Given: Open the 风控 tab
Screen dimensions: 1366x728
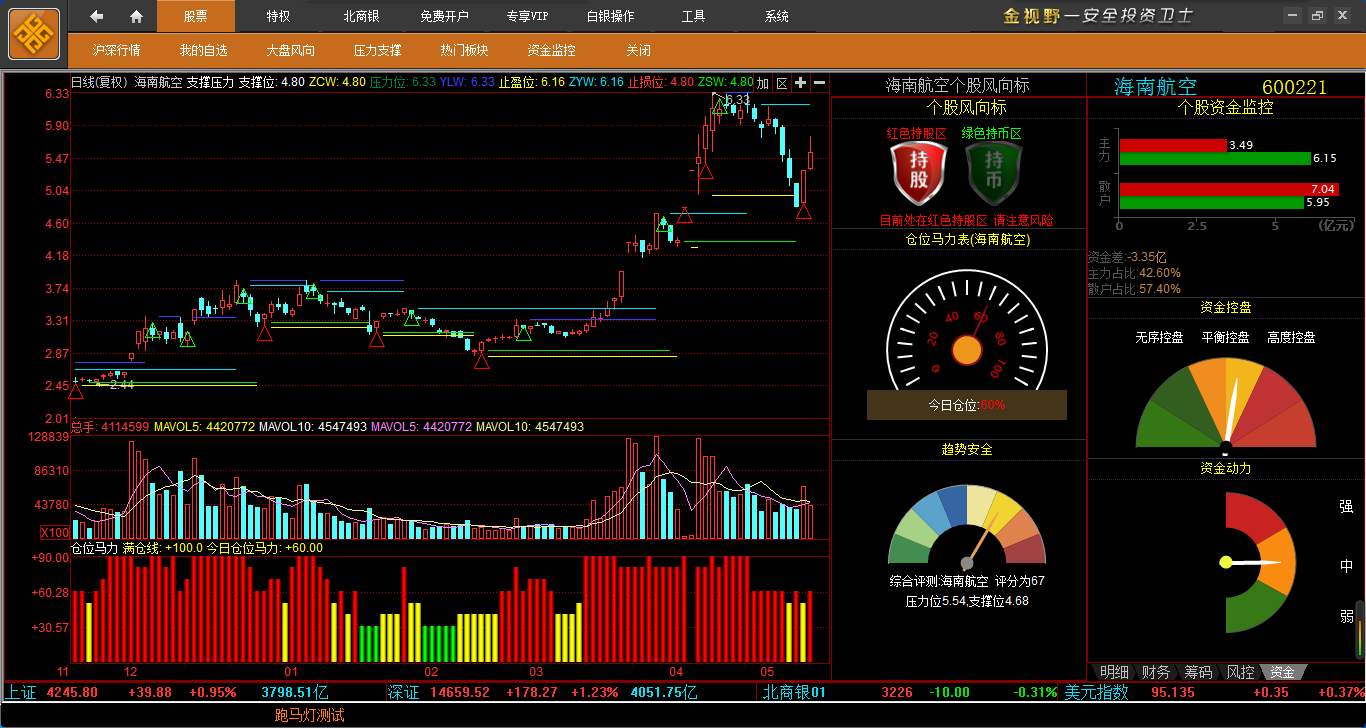Looking at the screenshot, I should 1239,672.
